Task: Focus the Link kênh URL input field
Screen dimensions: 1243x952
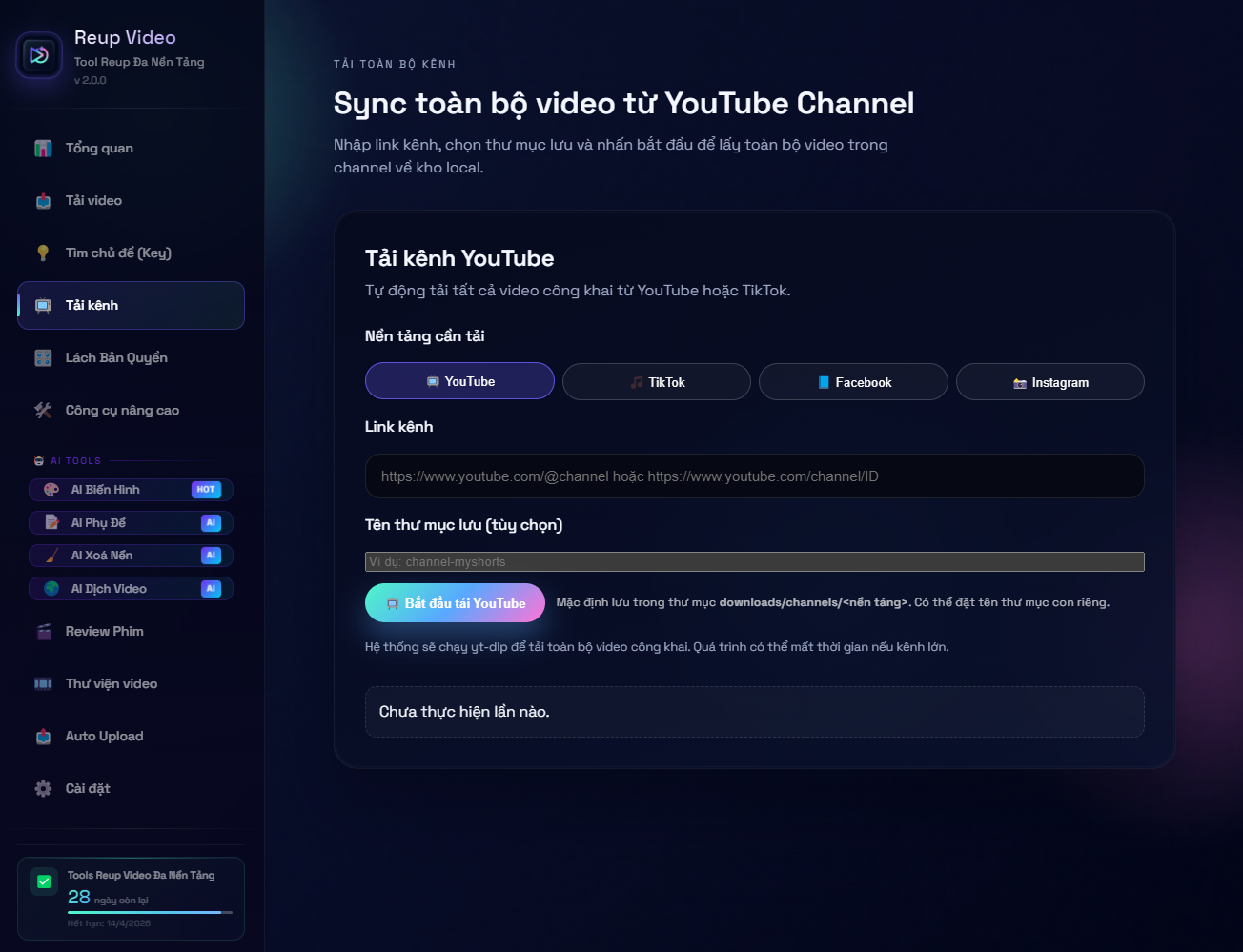Action: tap(754, 476)
